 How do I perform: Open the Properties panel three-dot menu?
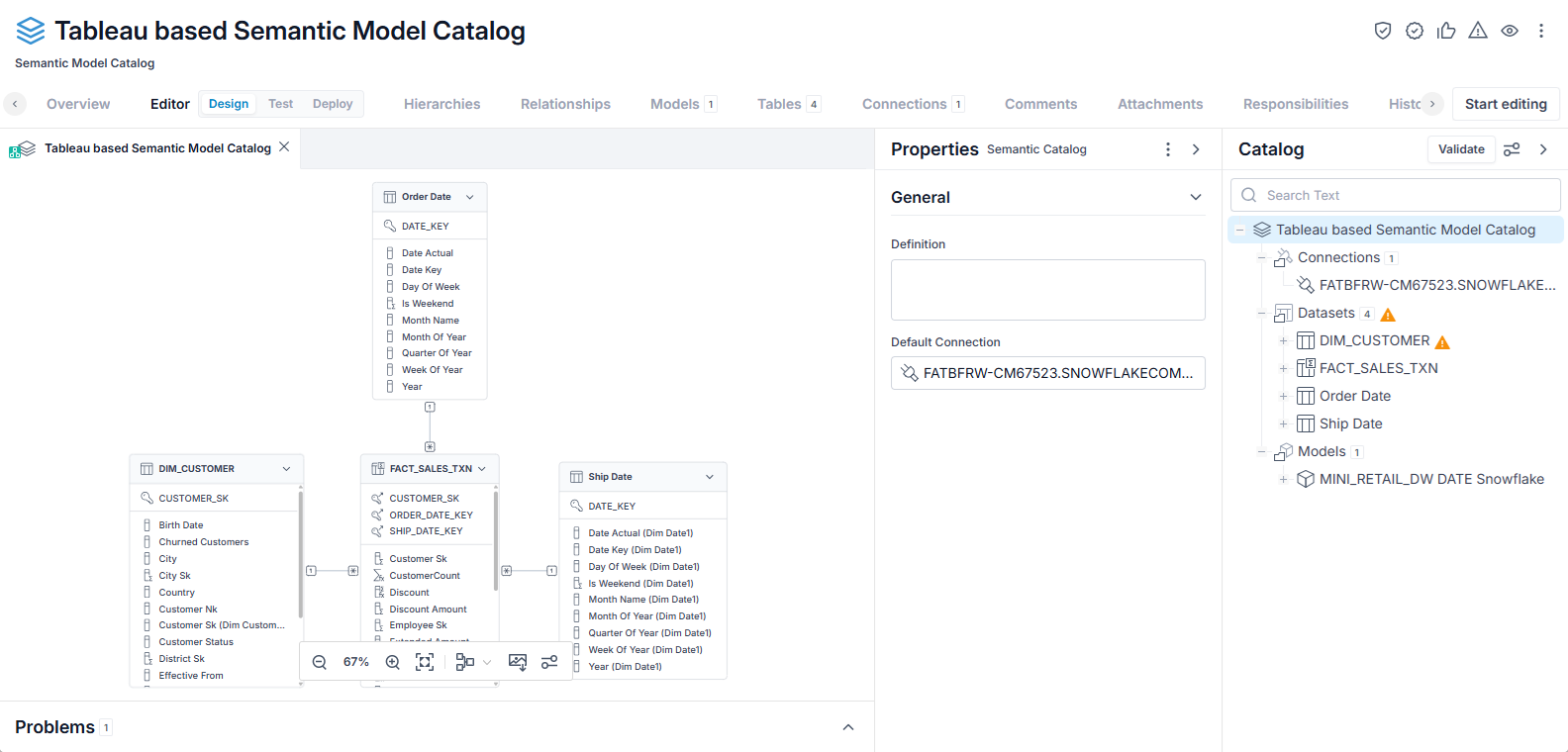coord(1168,149)
